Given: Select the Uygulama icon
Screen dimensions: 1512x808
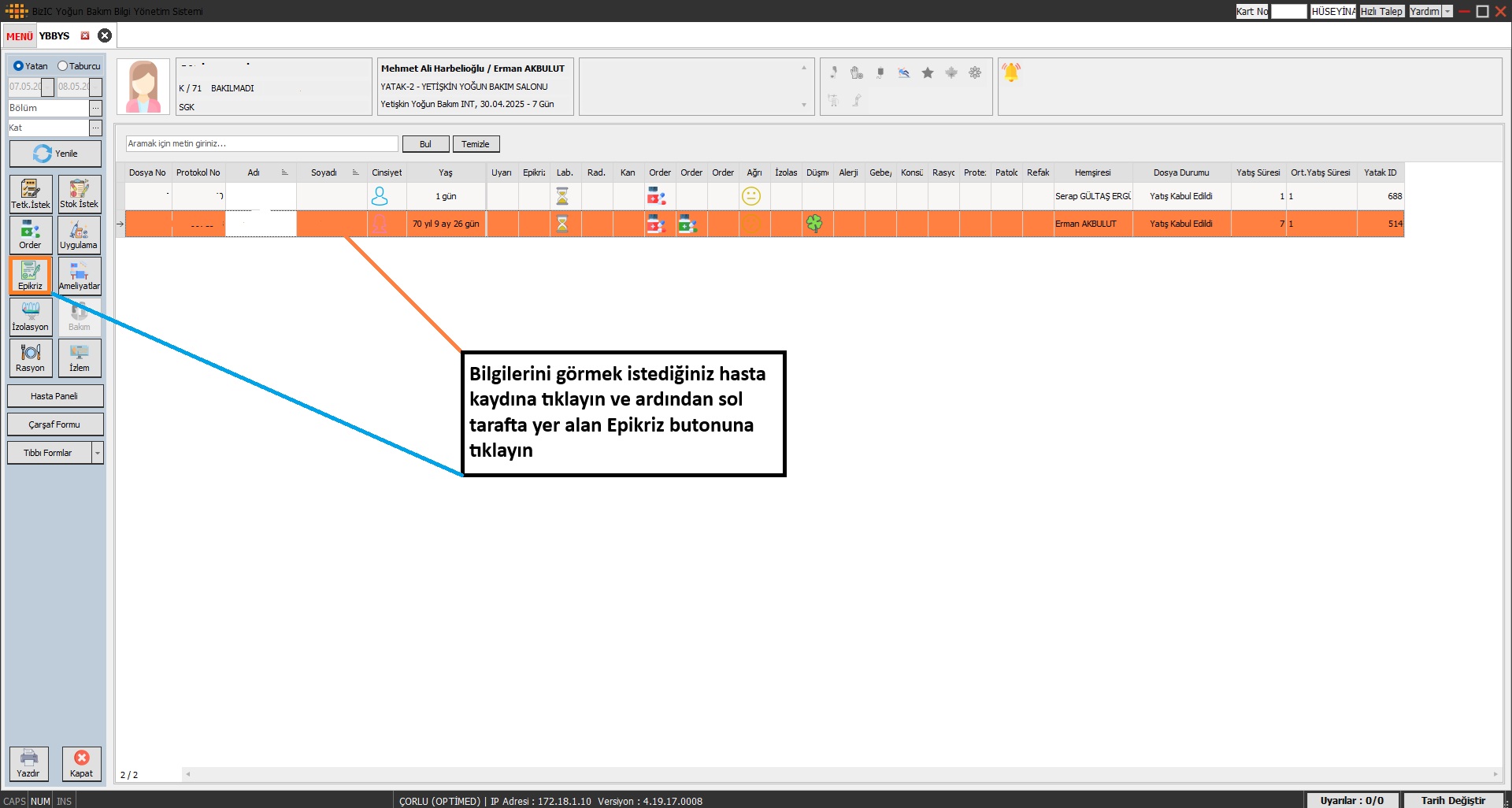Looking at the screenshot, I should [79, 235].
